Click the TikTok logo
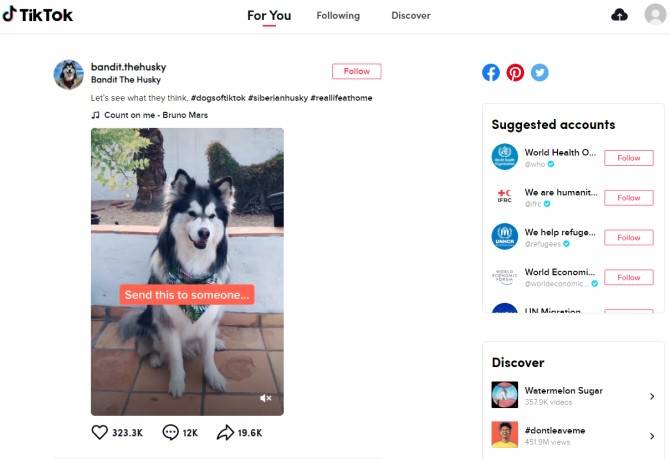This screenshot has width=670, height=459. (38, 15)
